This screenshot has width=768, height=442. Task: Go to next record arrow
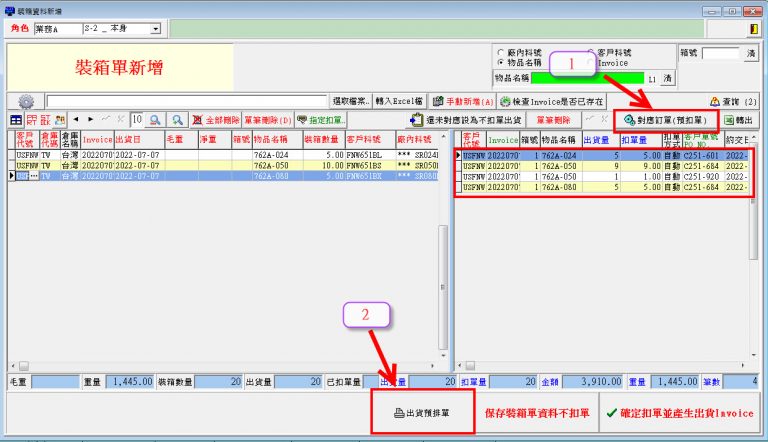pyautogui.click(x=91, y=119)
